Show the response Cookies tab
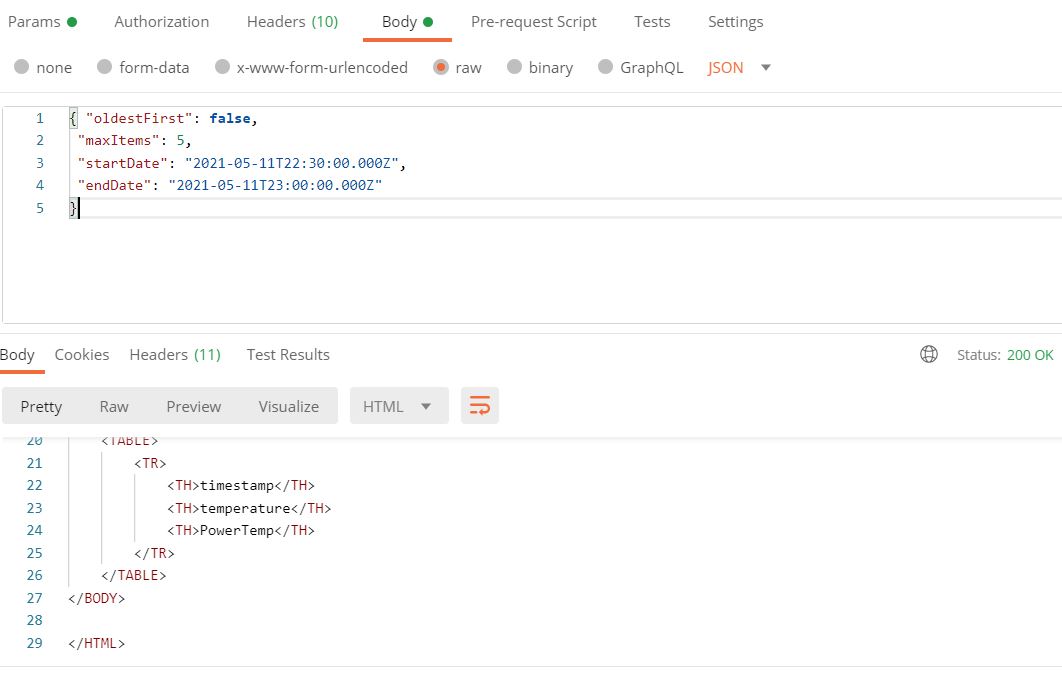Image resolution: width=1062 pixels, height=674 pixels. (82, 355)
